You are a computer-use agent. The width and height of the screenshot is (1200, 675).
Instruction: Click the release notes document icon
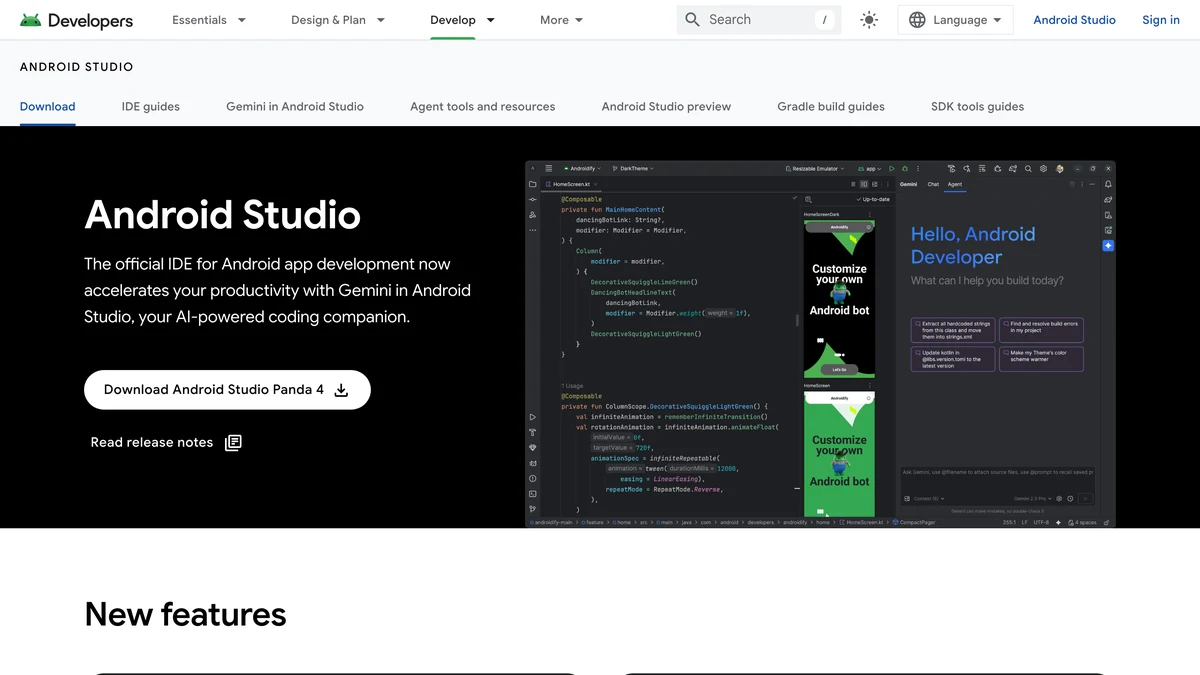[233, 443]
